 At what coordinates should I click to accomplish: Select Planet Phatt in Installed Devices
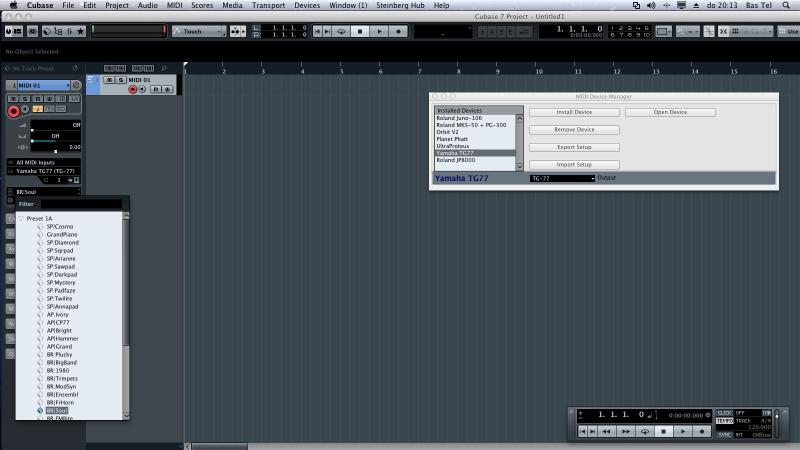(x=452, y=139)
